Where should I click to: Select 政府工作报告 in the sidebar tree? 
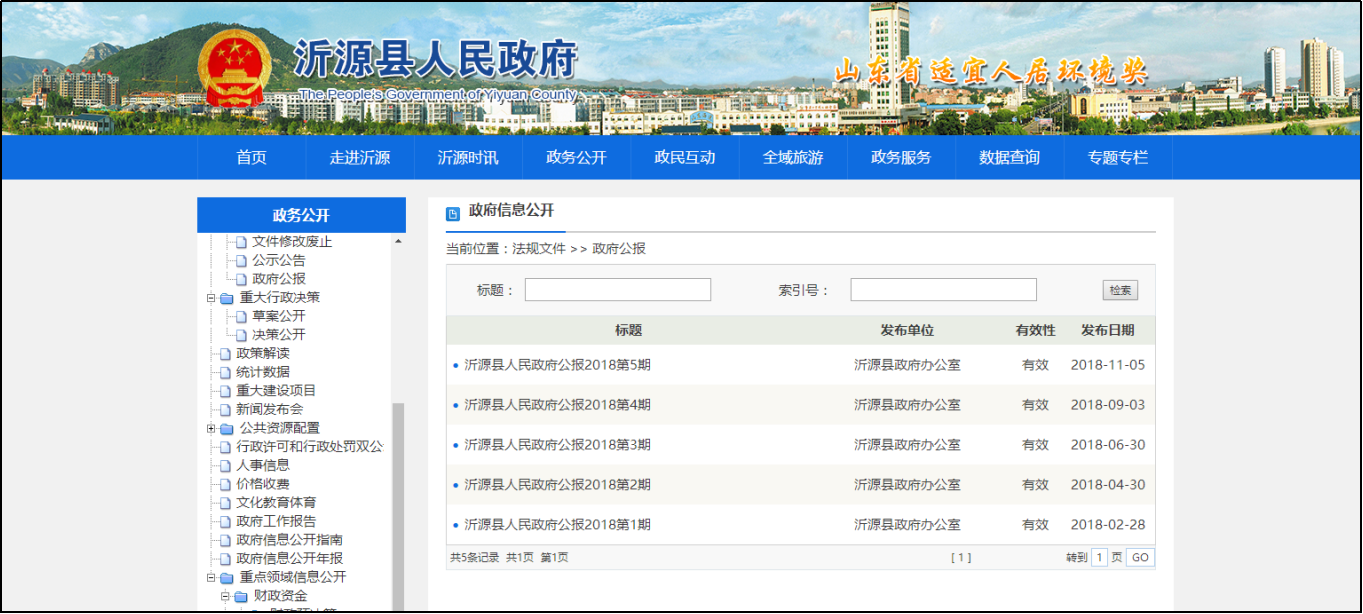click(276, 522)
